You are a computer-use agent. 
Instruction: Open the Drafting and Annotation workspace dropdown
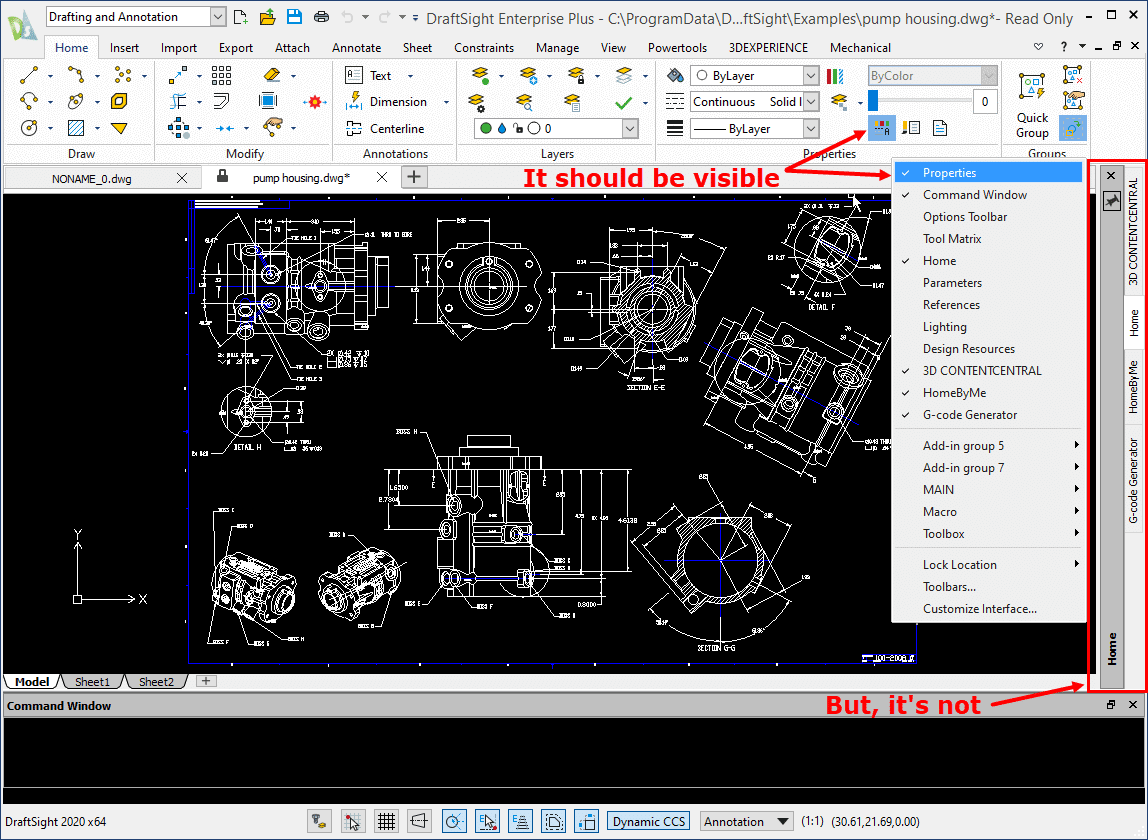click(x=218, y=17)
